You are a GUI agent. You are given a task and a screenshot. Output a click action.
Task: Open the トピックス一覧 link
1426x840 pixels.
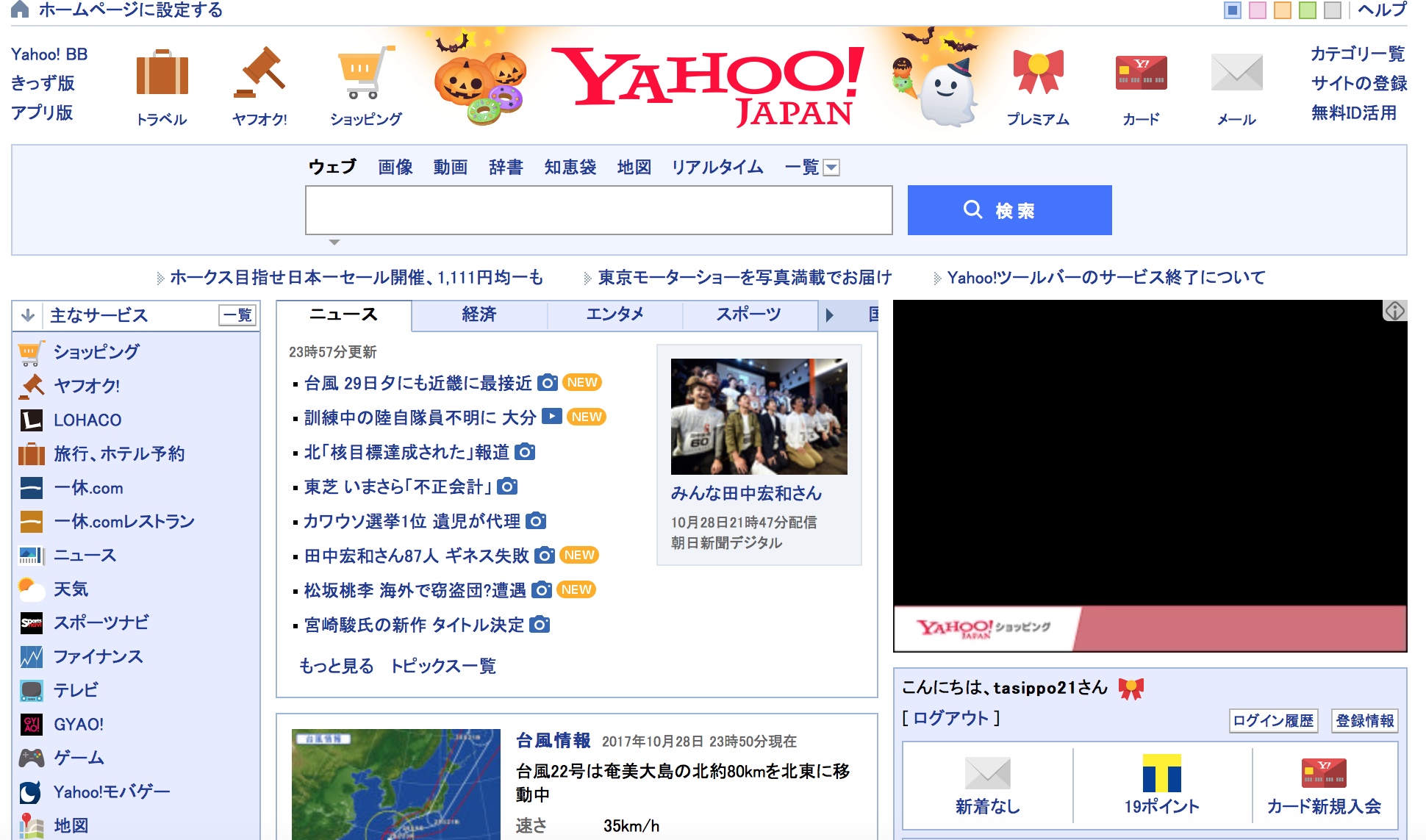tap(443, 666)
